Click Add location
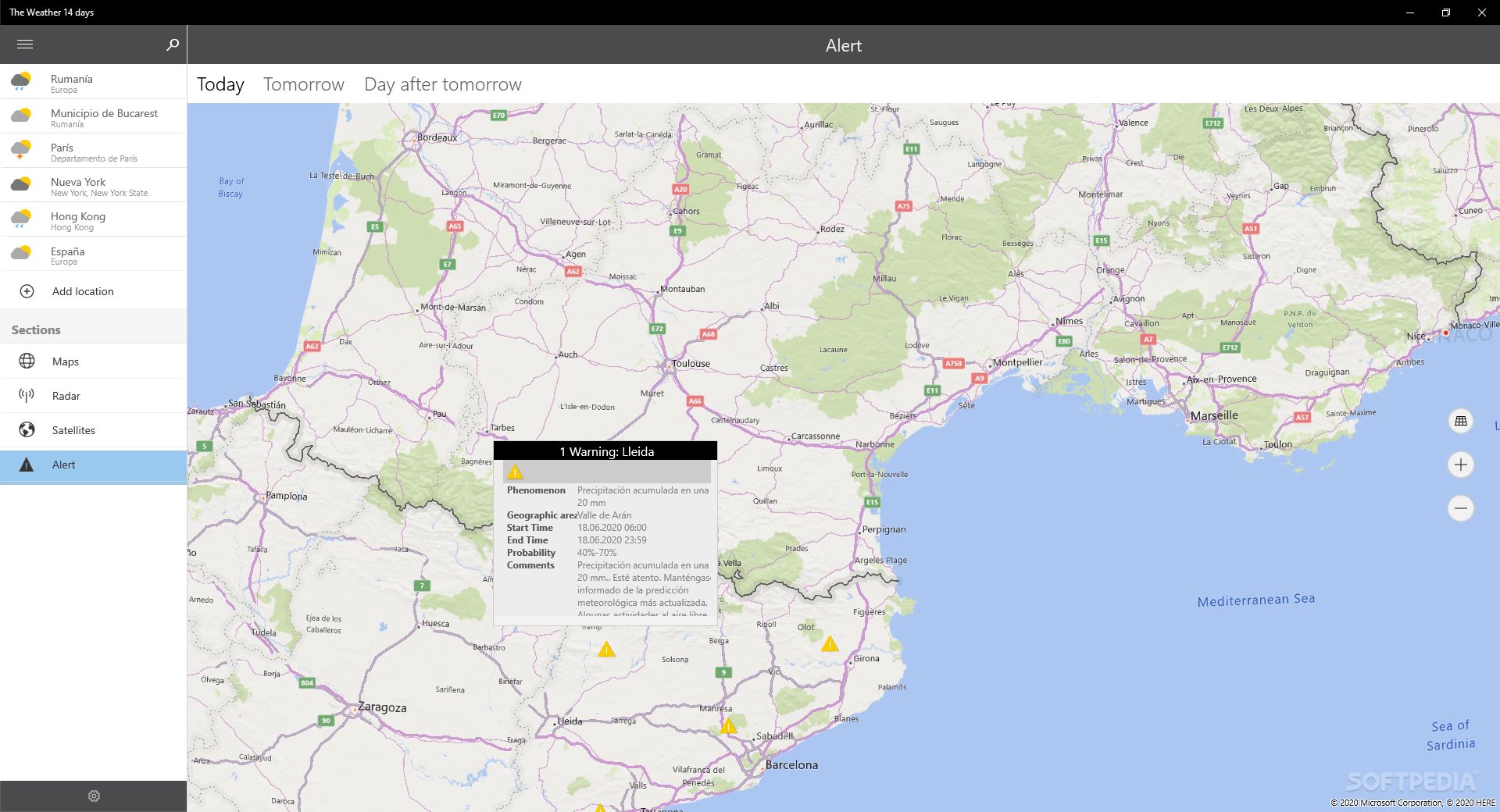 pos(94,291)
